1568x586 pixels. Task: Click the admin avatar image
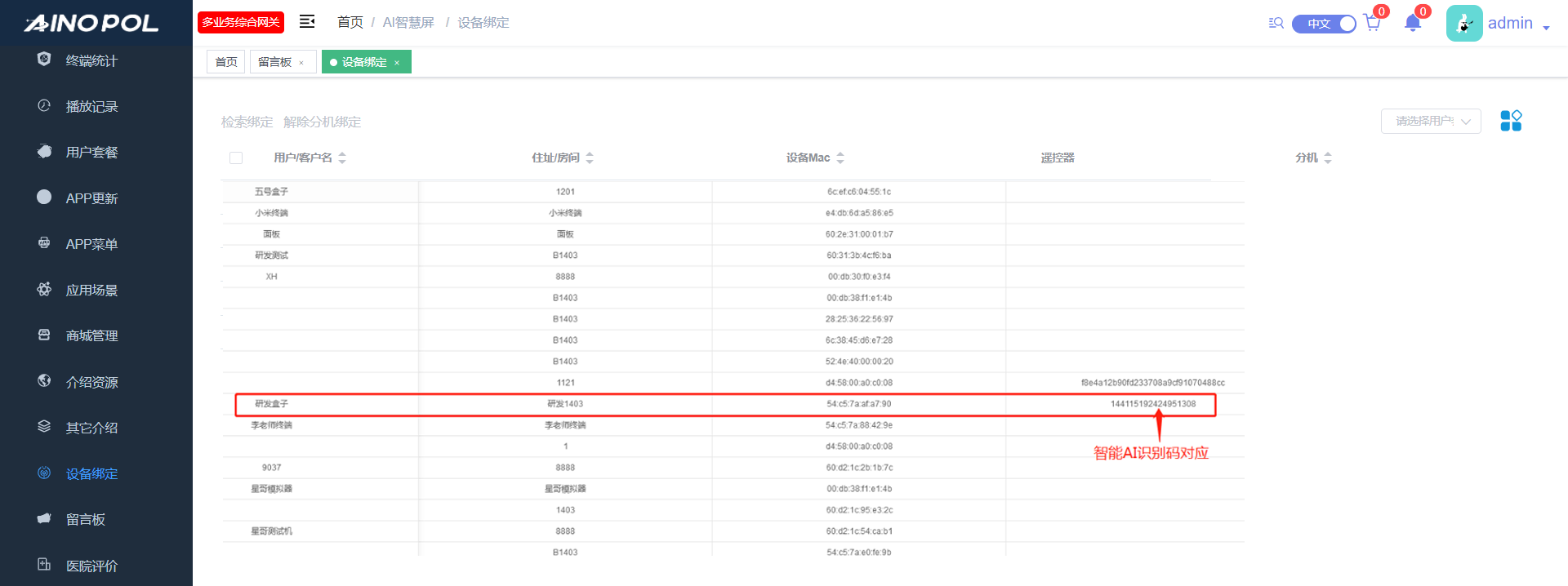pyautogui.click(x=1463, y=24)
